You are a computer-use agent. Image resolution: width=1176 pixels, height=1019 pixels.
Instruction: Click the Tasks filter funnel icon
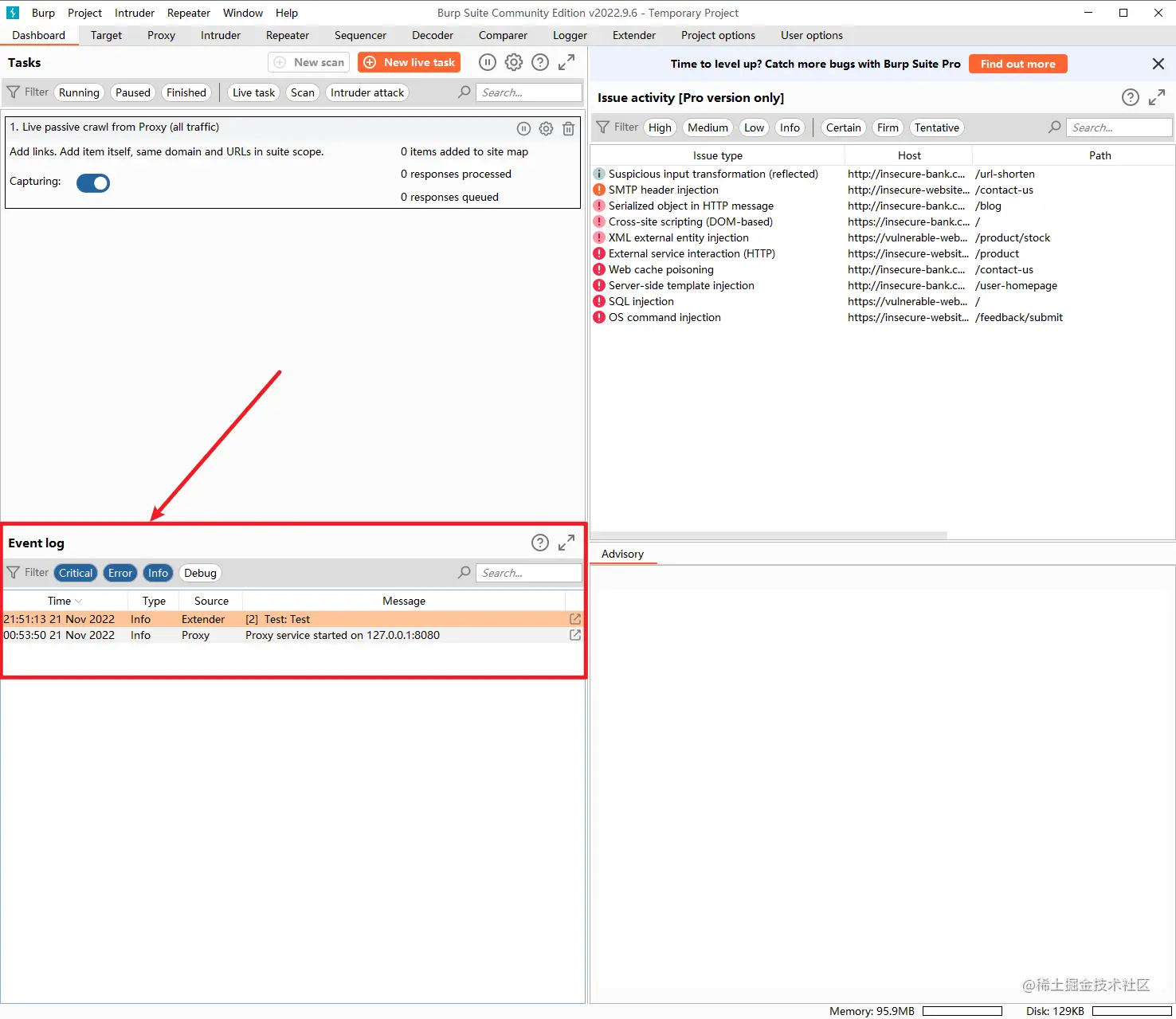click(x=14, y=92)
